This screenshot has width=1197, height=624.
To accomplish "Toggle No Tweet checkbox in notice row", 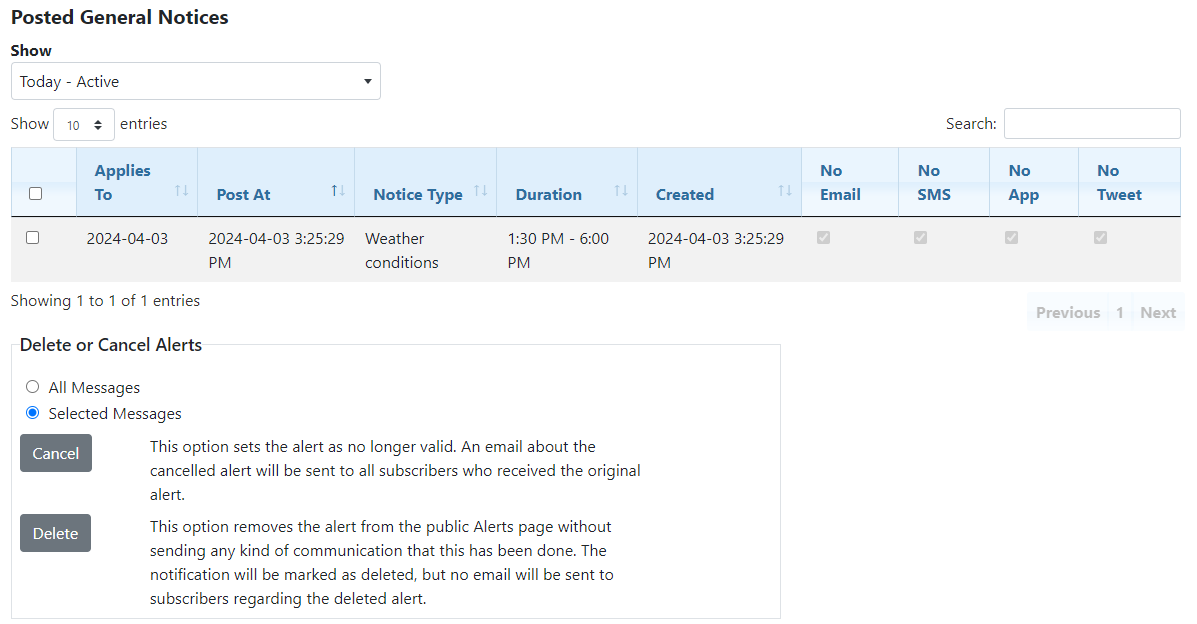I will pyautogui.click(x=1100, y=238).
